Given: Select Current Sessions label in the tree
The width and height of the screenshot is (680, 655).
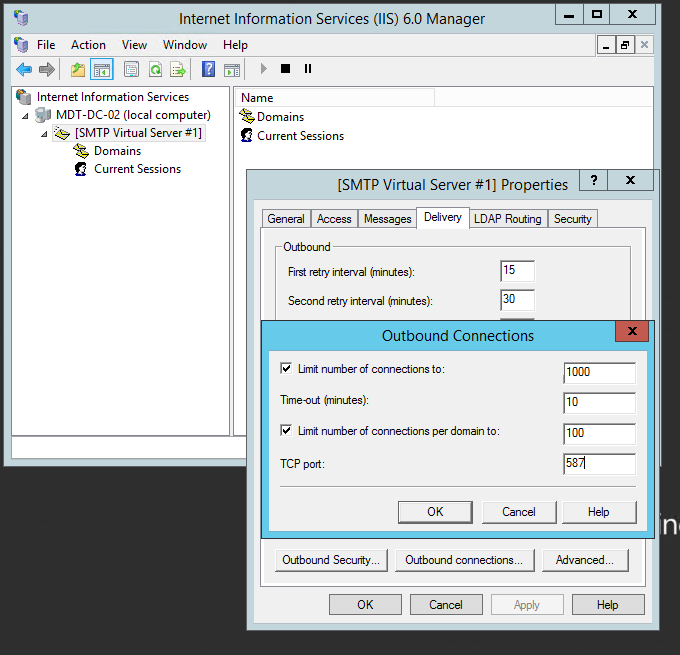Looking at the screenshot, I should (137, 169).
